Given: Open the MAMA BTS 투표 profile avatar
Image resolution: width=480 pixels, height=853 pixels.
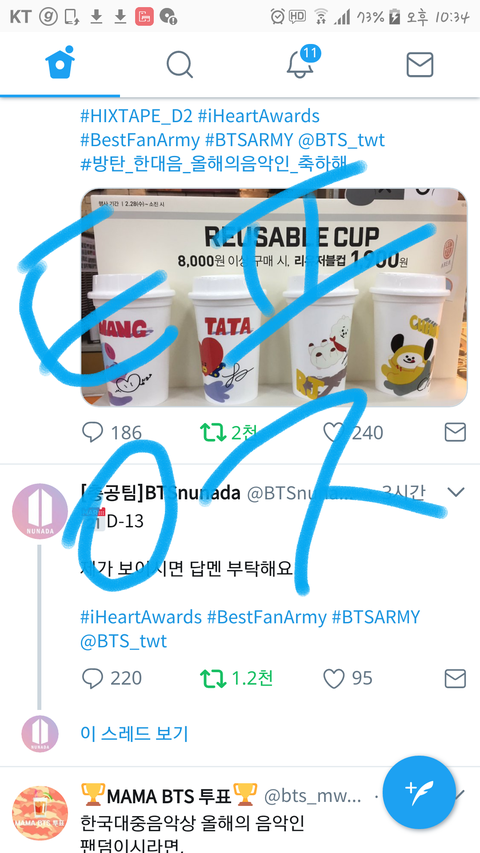Looking at the screenshot, I should (x=40, y=814).
